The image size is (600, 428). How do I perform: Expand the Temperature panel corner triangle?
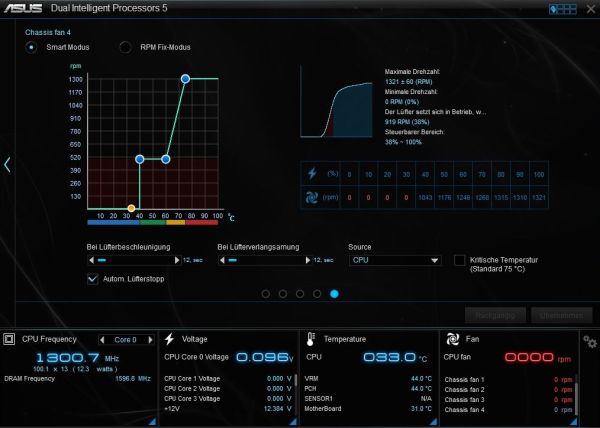(433, 421)
